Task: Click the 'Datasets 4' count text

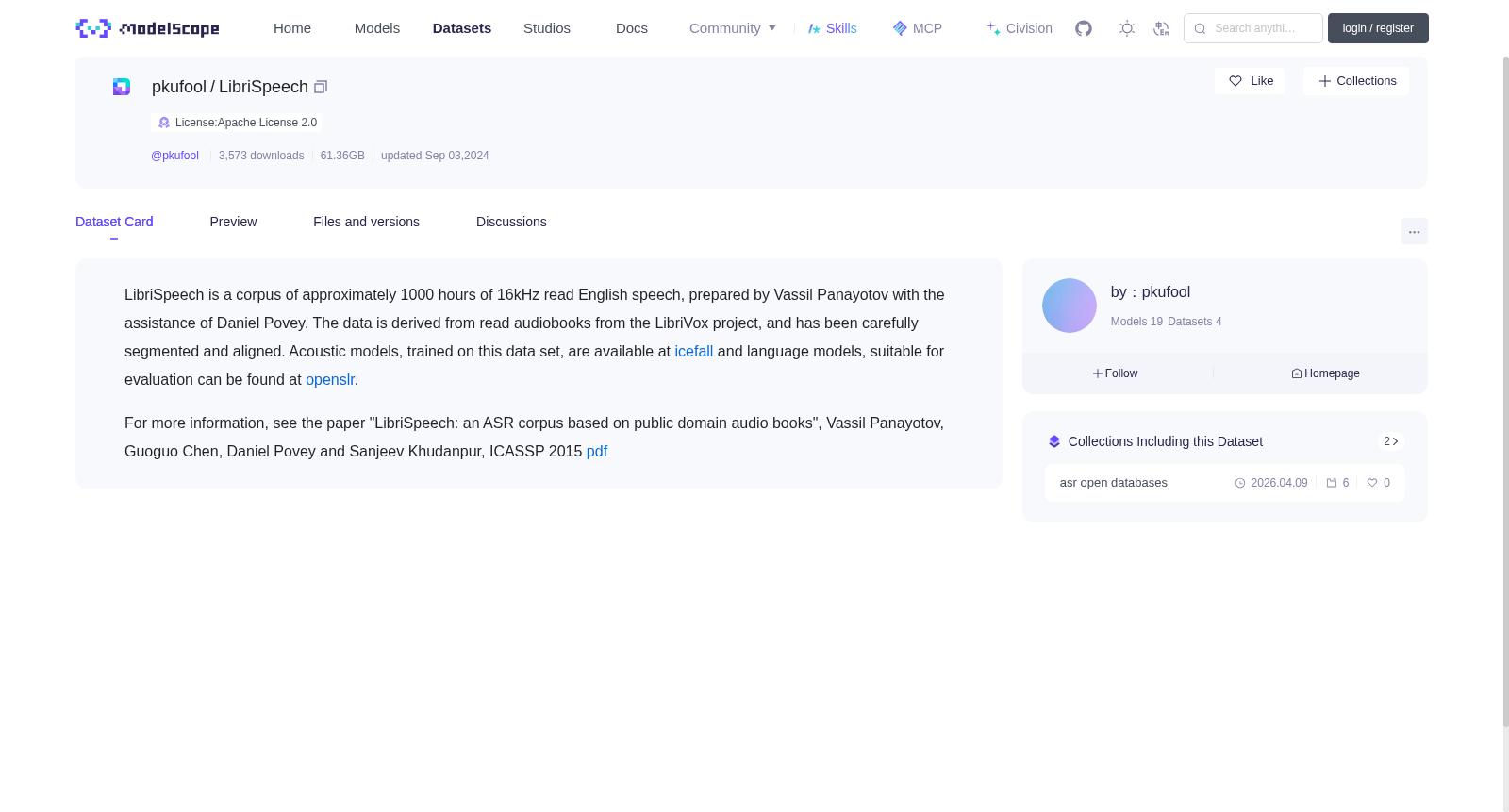Action: pyautogui.click(x=1195, y=322)
